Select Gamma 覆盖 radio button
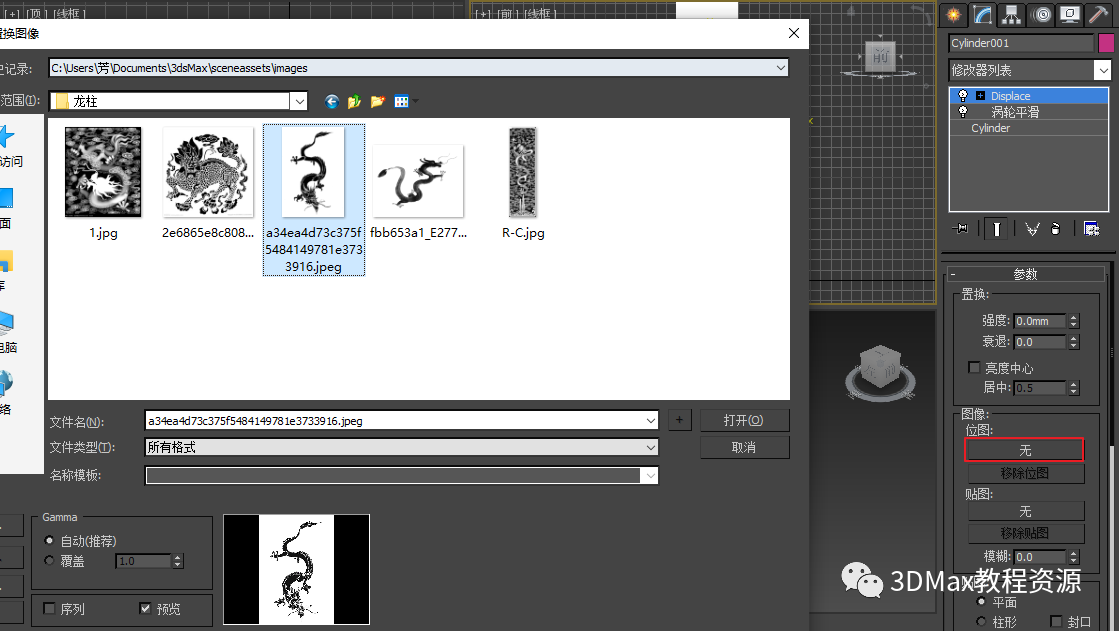This screenshot has width=1119, height=631. point(49,560)
